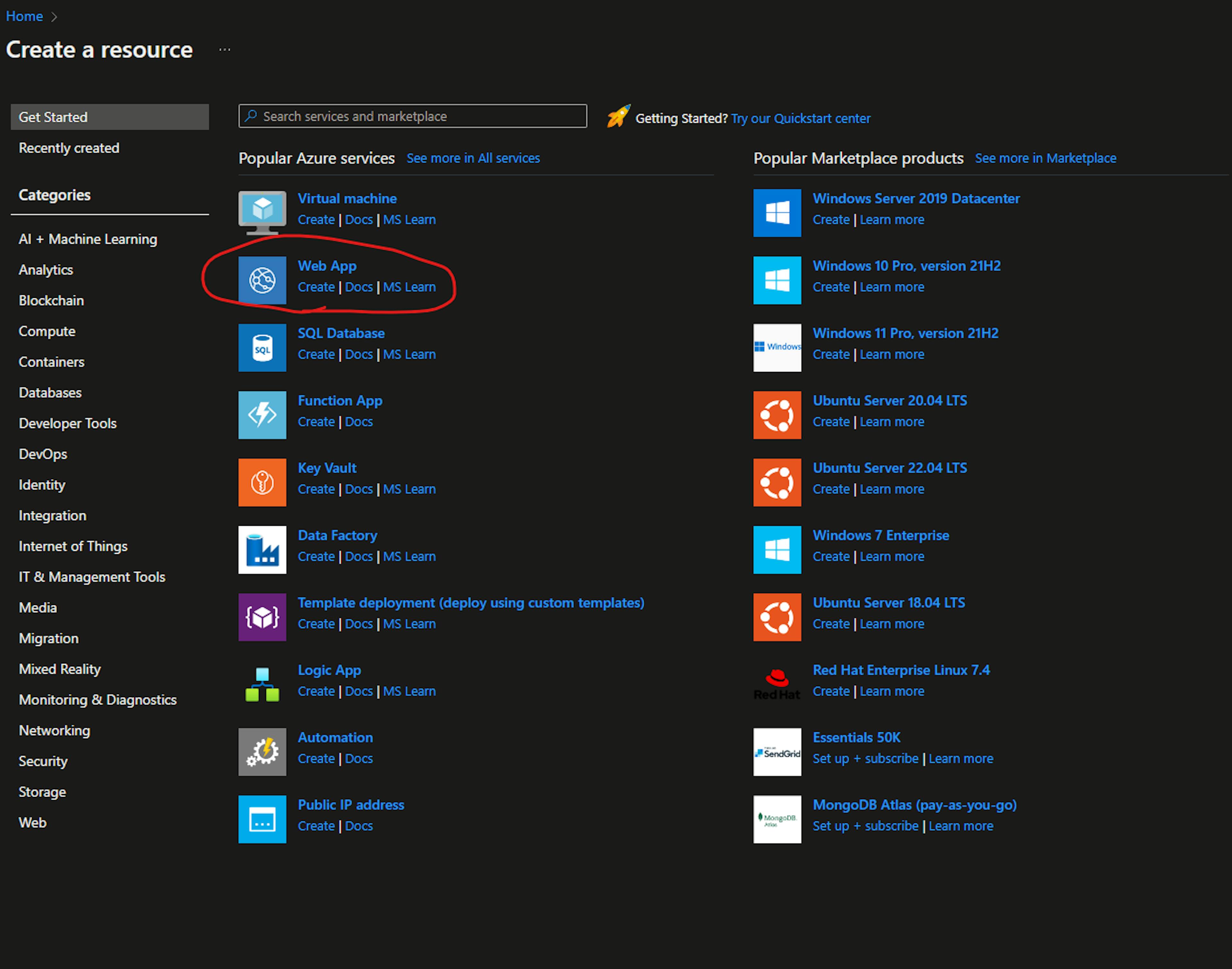This screenshot has width=1232, height=969.
Task: Select the Web category
Action: [x=32, y=823]
